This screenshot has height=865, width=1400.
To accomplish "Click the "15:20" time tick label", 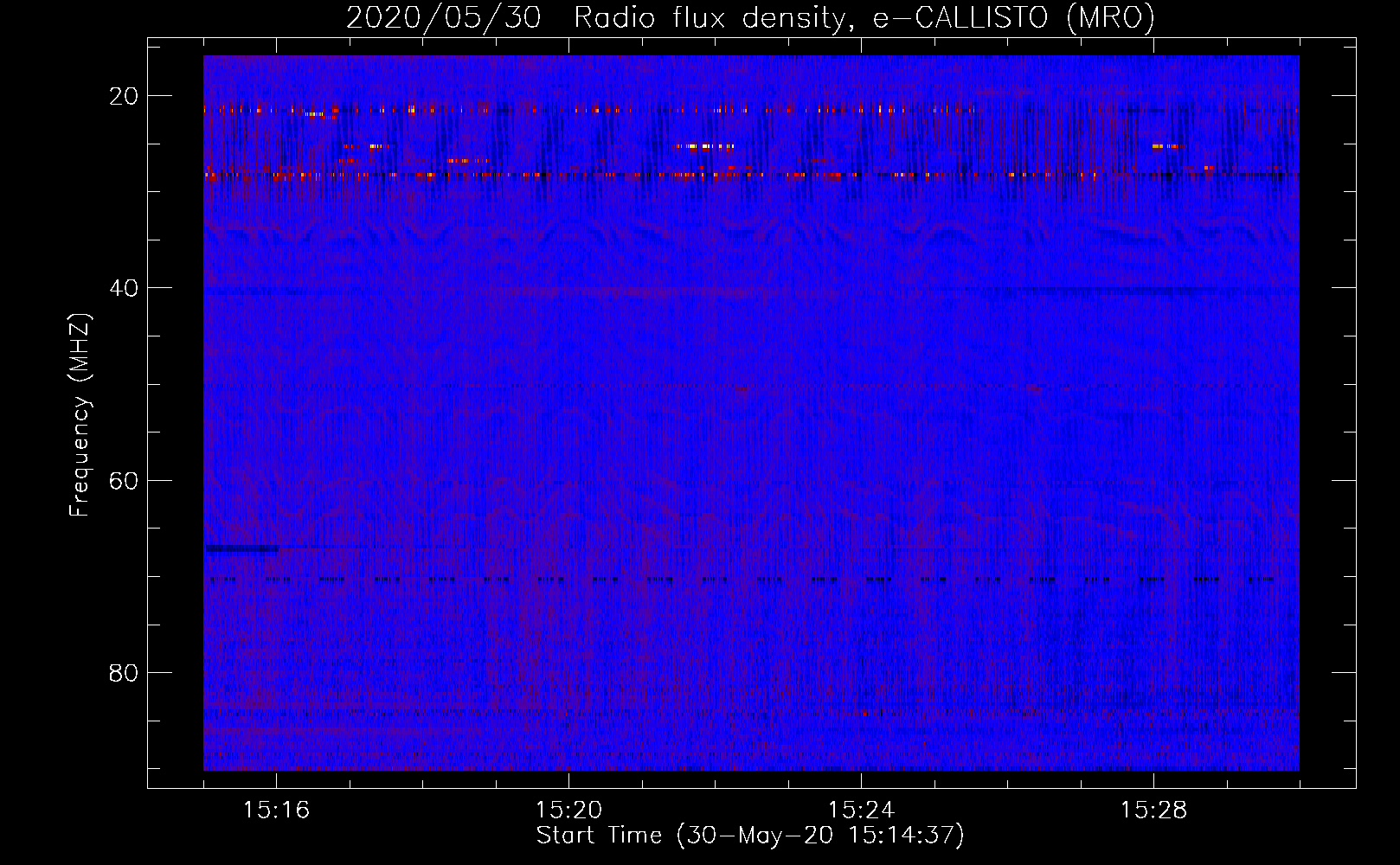I will [x=568, y=811].
